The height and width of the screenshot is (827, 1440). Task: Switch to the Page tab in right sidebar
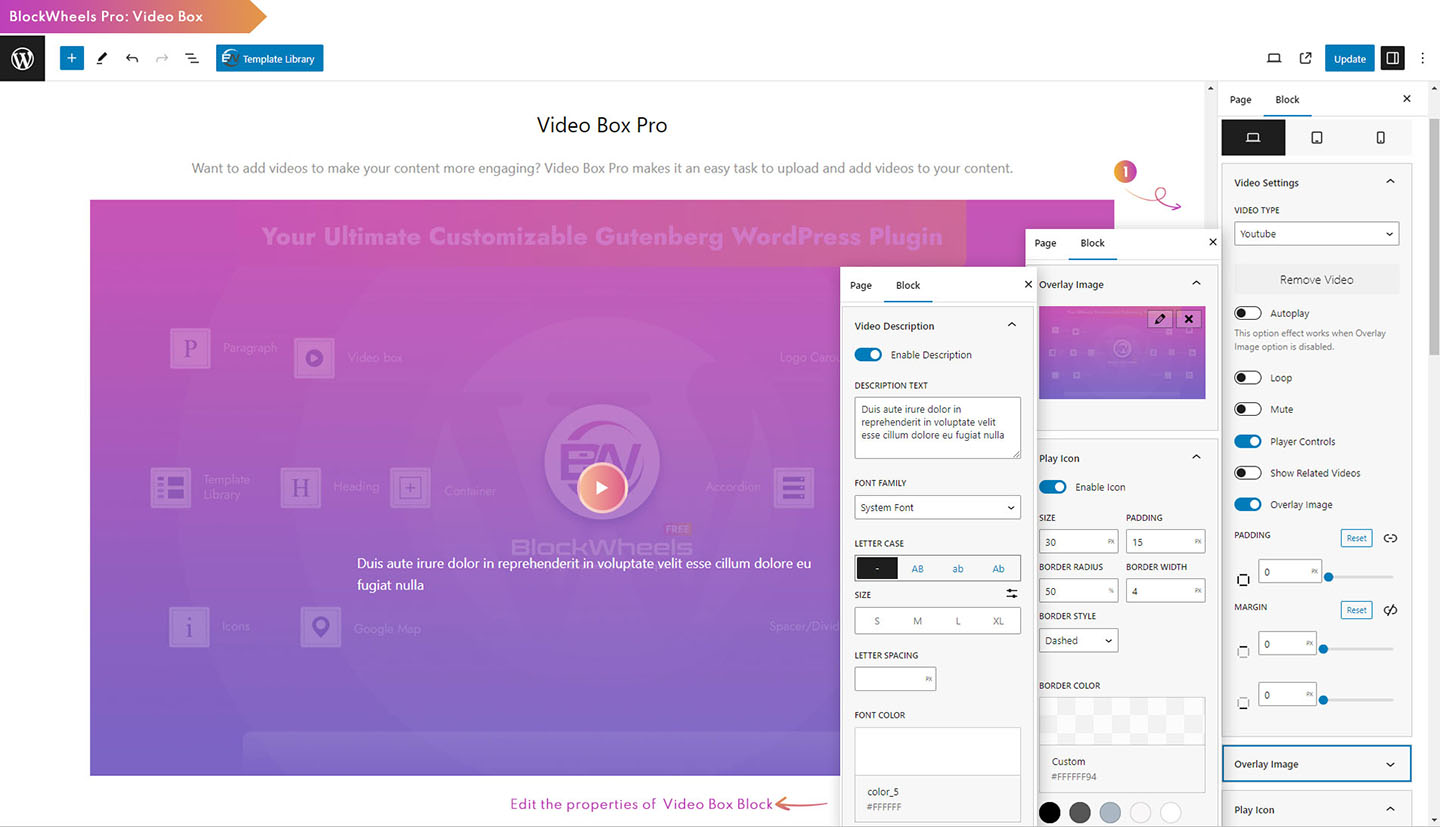1240,100
